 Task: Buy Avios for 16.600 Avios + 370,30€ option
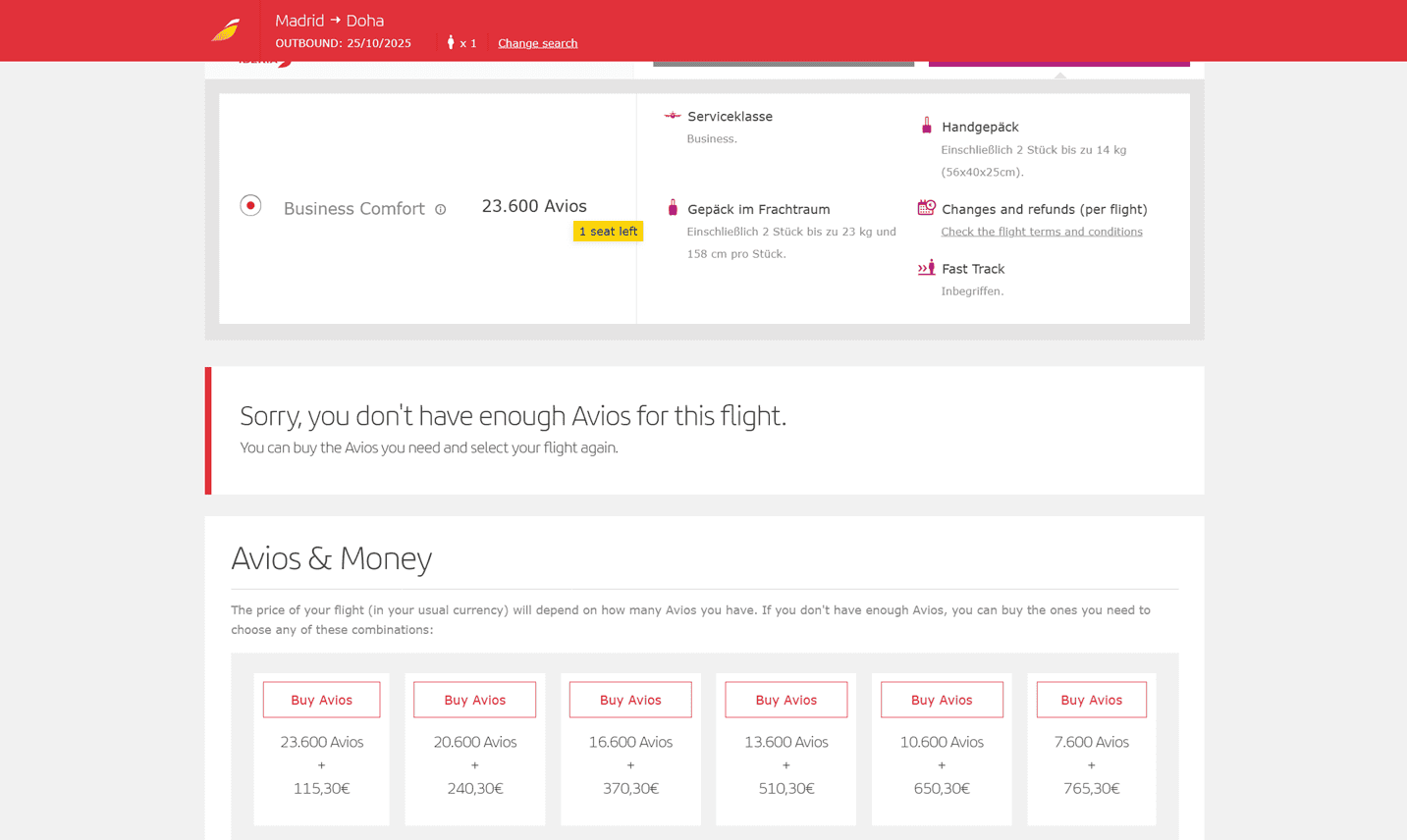(x=630, y=700)
